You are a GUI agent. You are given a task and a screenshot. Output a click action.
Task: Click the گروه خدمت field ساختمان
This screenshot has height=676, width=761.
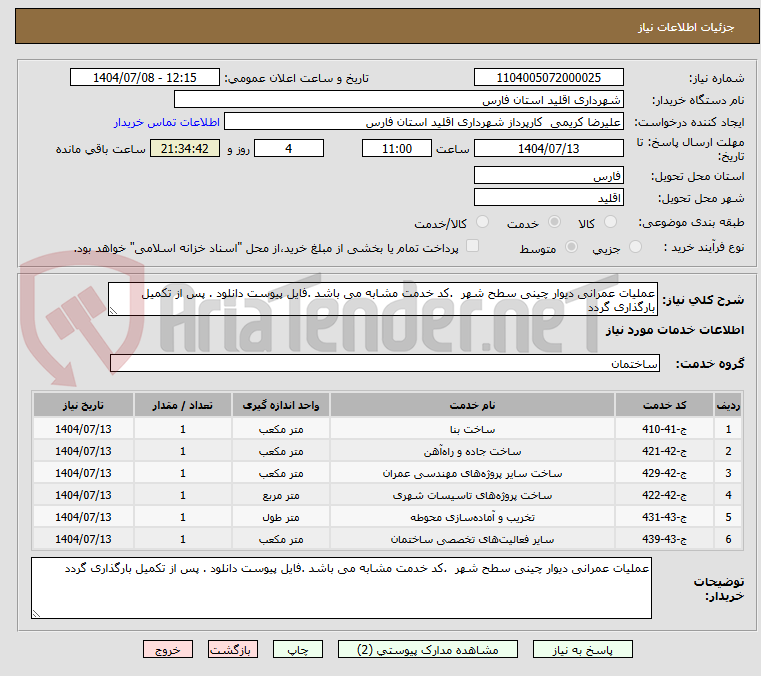point(385,363)
